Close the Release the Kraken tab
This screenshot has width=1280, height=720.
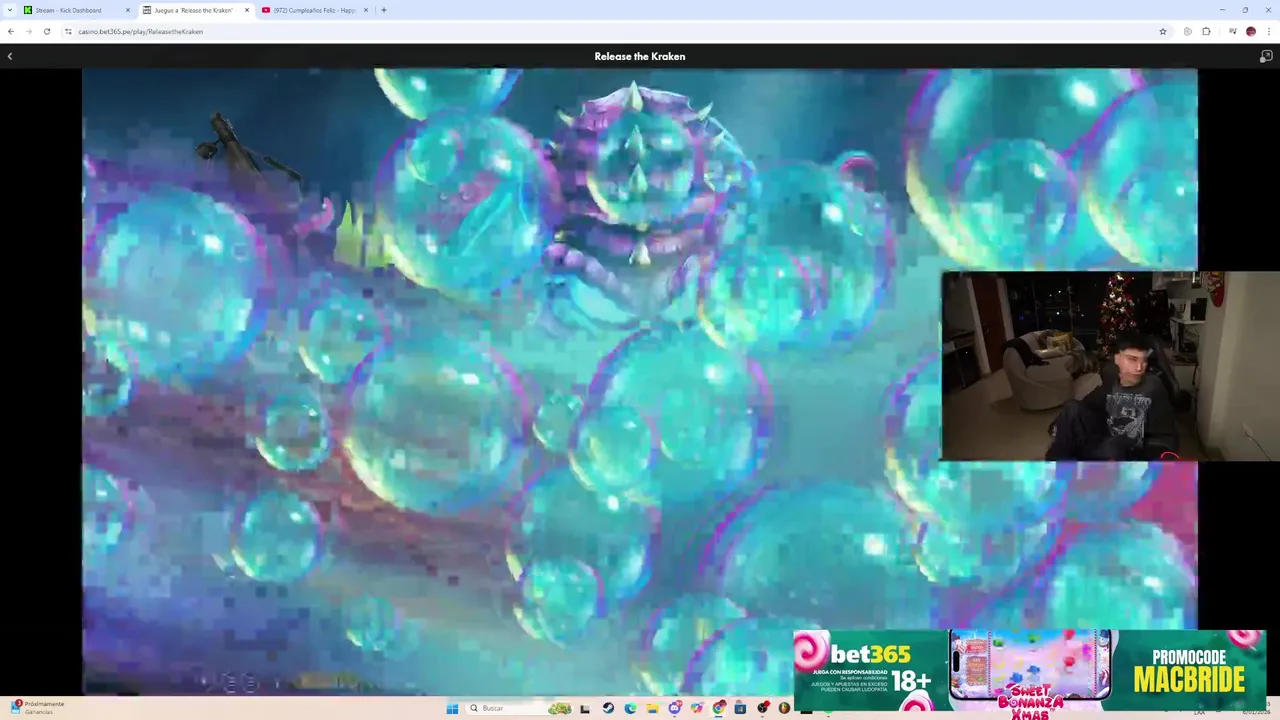point(247,10)
